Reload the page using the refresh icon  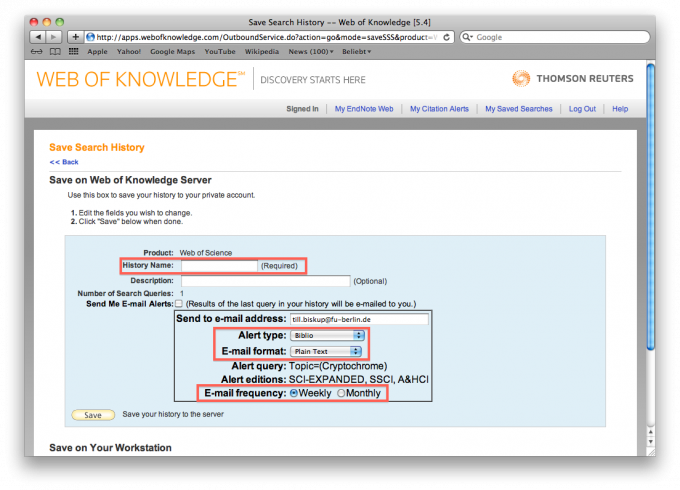coord(446,37)
